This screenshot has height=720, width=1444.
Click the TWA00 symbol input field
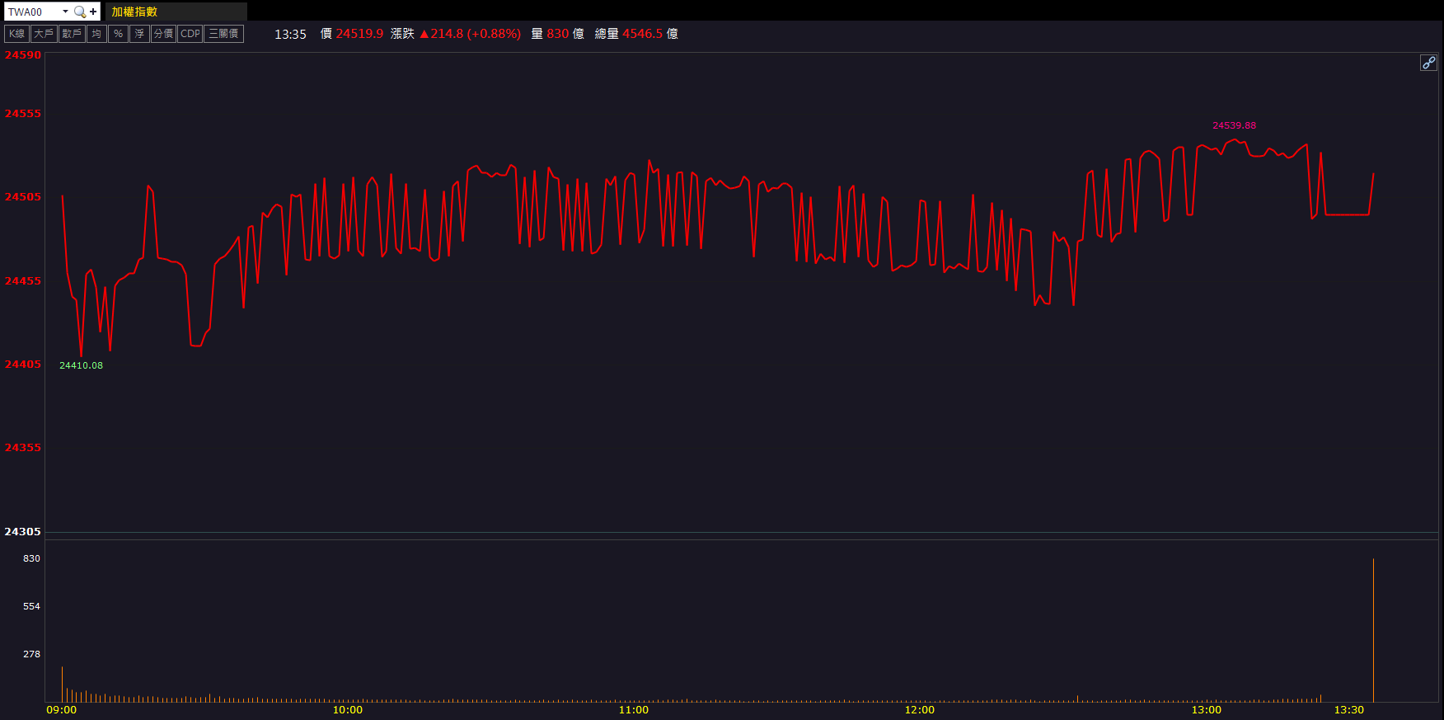32,12
